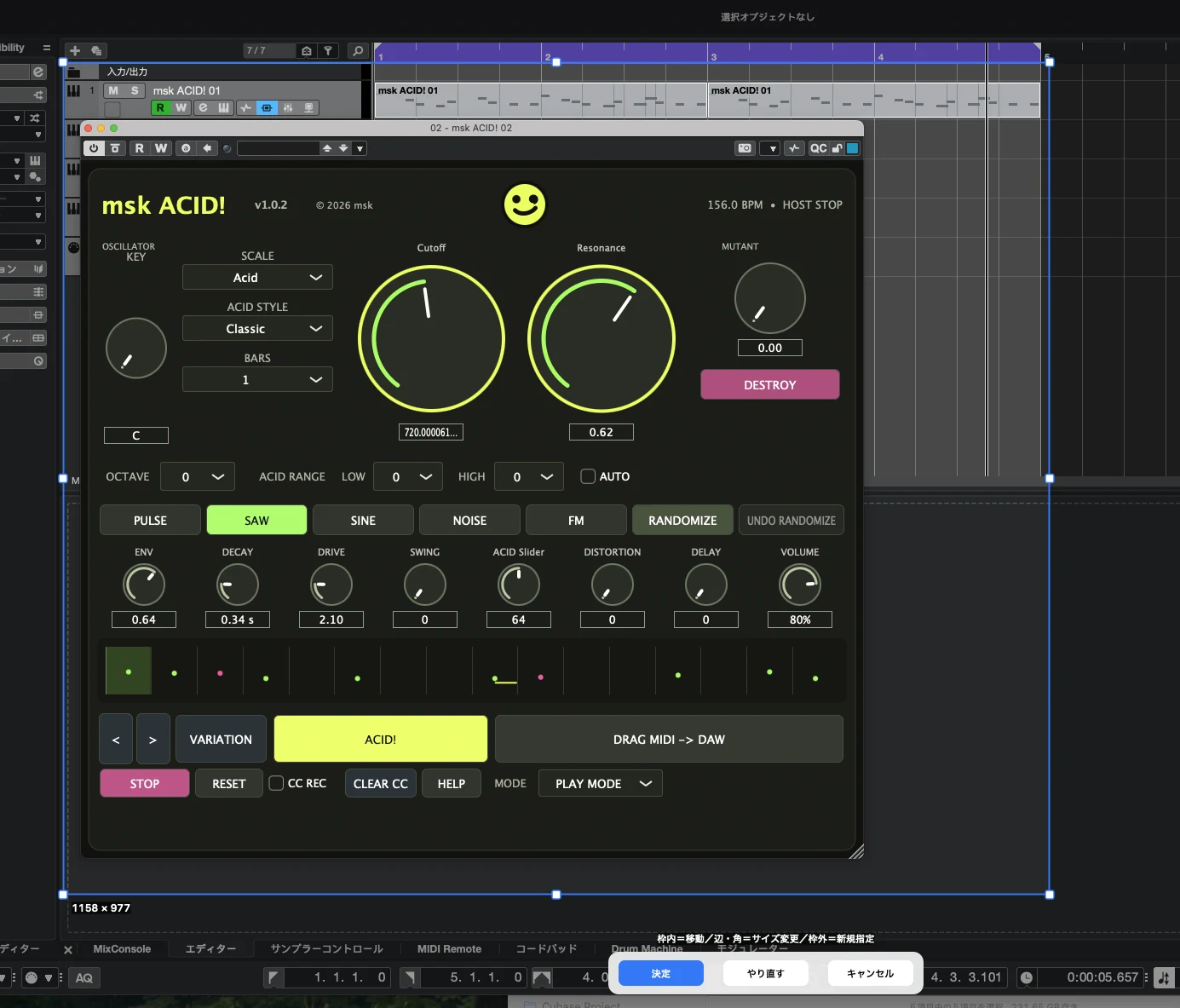Click the pink DESTROY button
The height and width of the screenshot is (1008, 1180).
(770, 385)
